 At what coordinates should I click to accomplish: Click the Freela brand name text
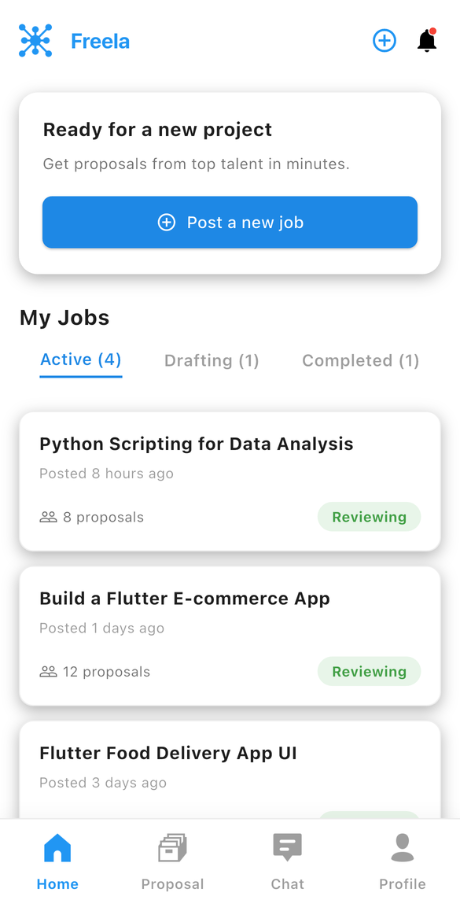click(100, 41)
